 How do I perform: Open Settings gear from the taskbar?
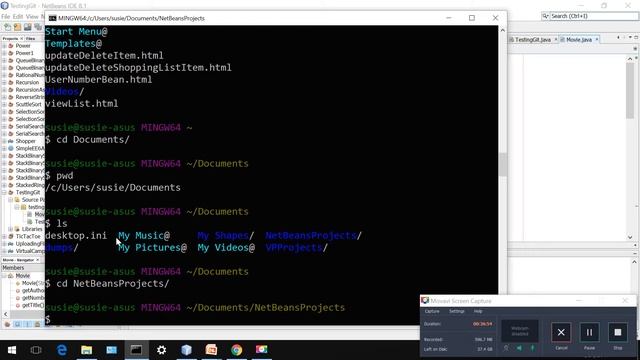point(162,350)
